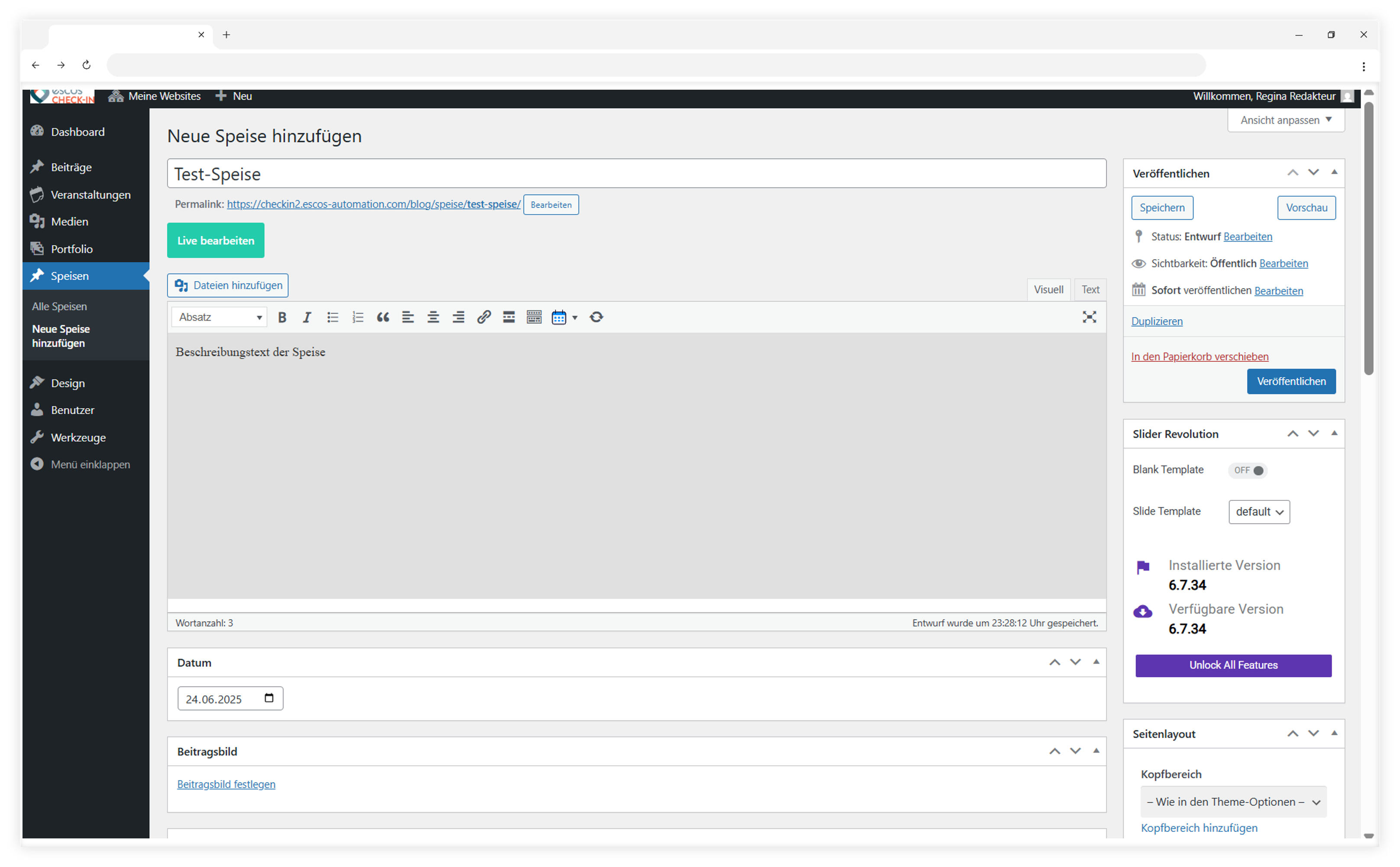Collapse the Seitenlayout panel
This screenshot has width=1400, height=867.
[x=1334, y=734]
